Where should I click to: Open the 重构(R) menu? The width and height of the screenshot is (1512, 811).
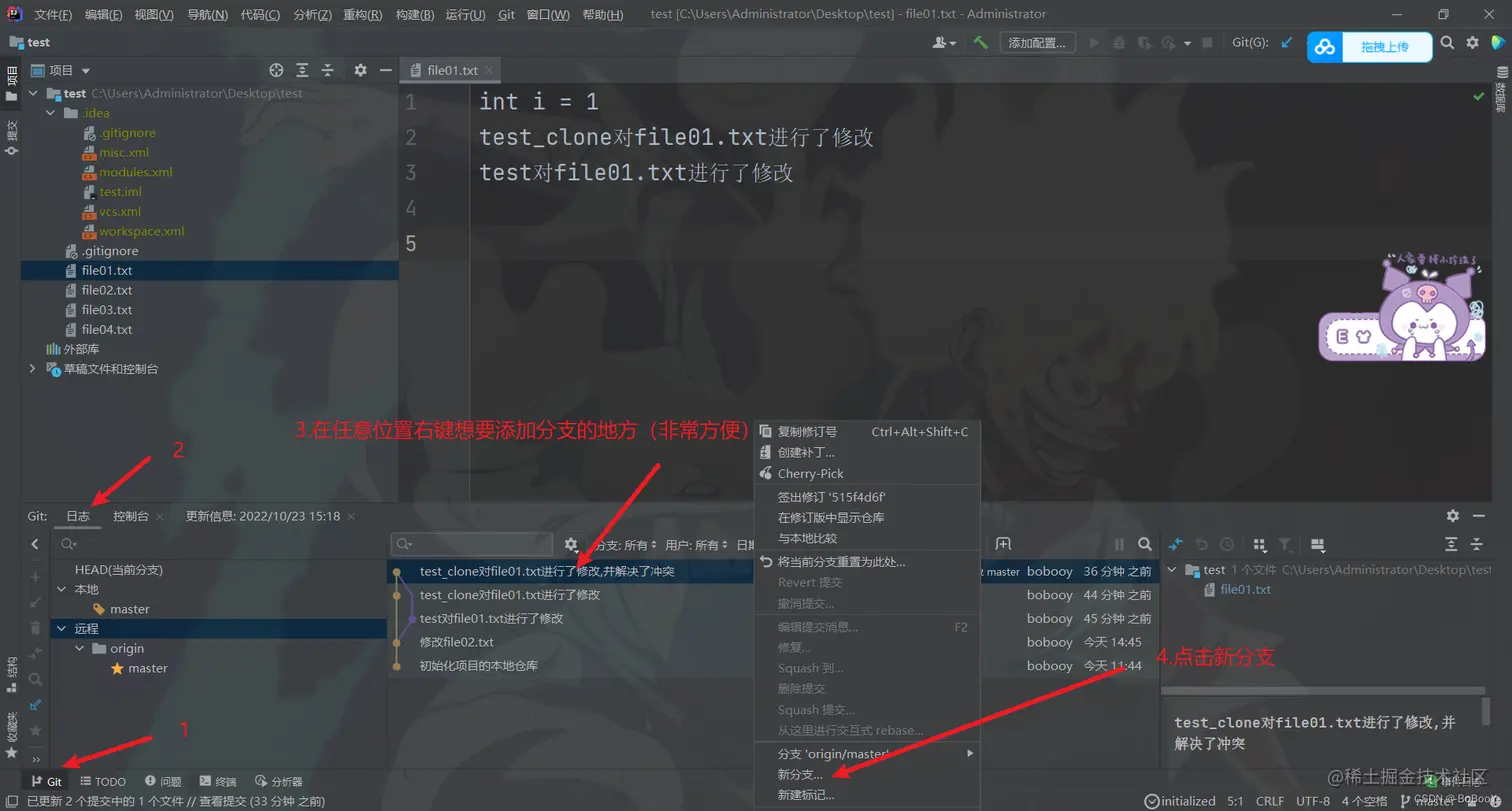pos(362,15)
